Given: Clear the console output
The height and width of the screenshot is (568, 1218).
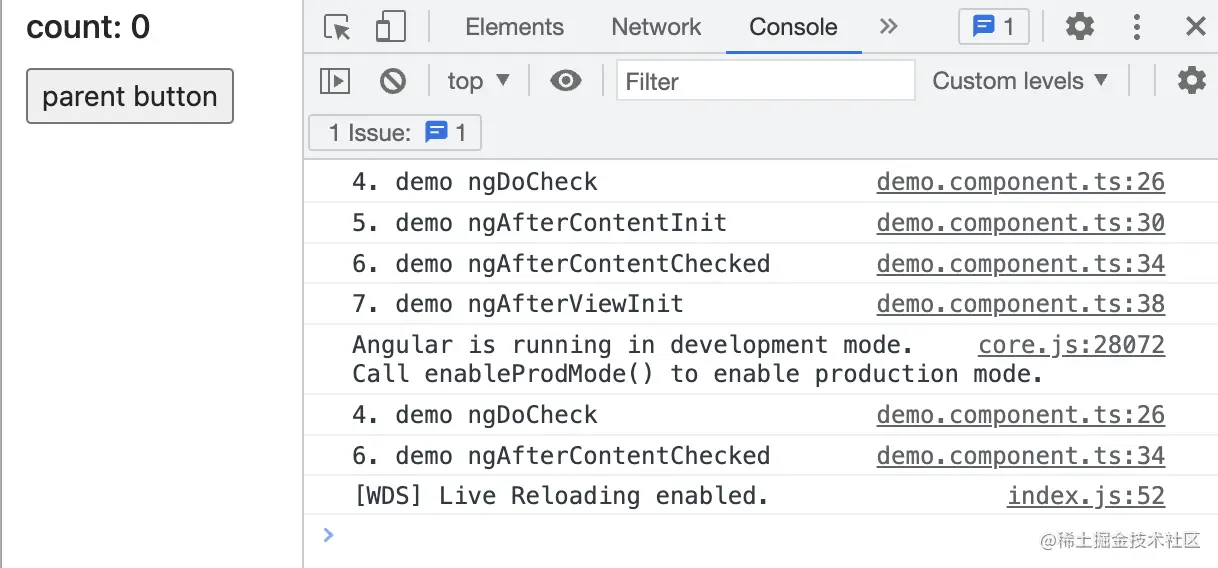Looking at the screenshot, I should pyautogui.click(x=393, y=81).
